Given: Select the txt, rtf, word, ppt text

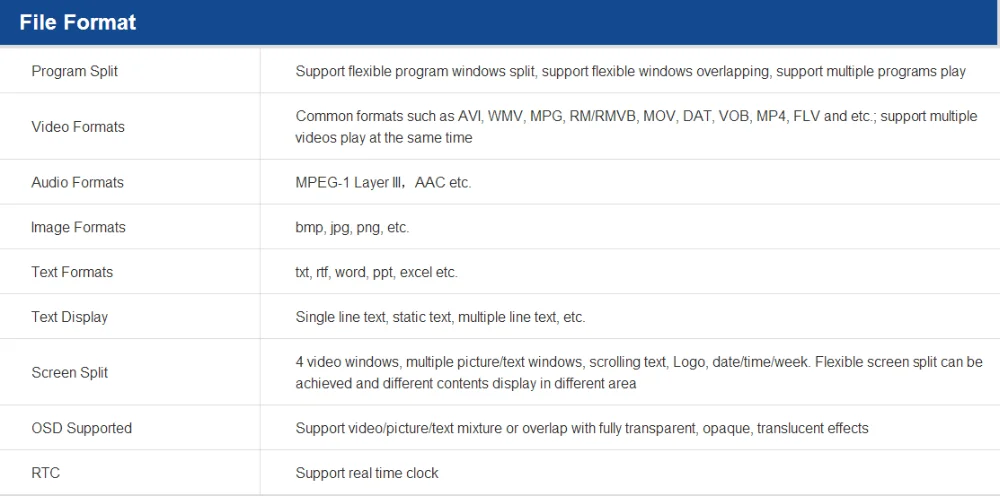Looking at the screenshot, I should 376,272.
